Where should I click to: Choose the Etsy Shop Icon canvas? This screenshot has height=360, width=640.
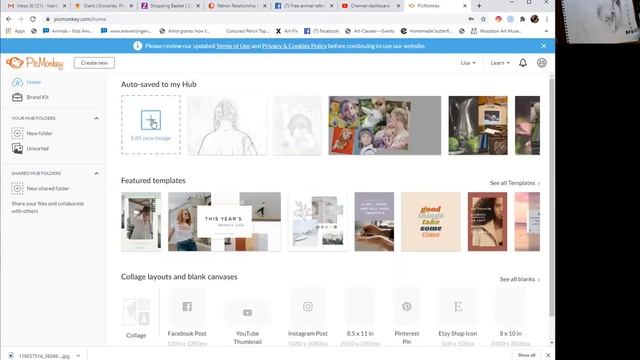(x=458, y=307)
